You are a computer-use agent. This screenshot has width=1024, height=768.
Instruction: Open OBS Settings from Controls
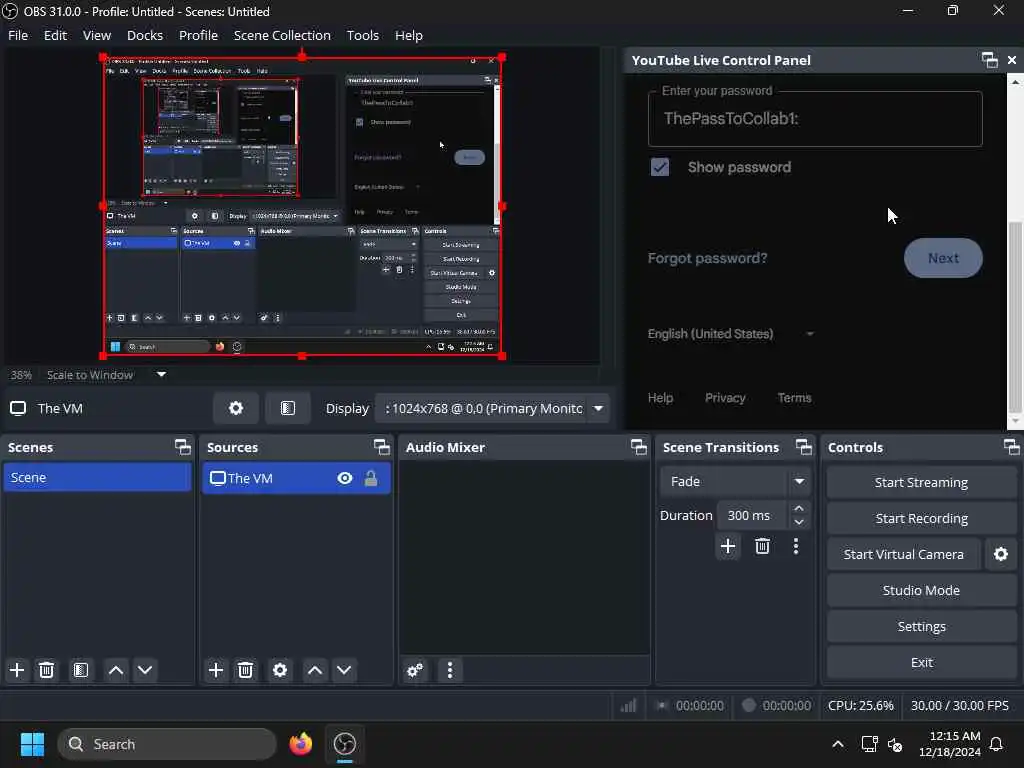(921, 626)
